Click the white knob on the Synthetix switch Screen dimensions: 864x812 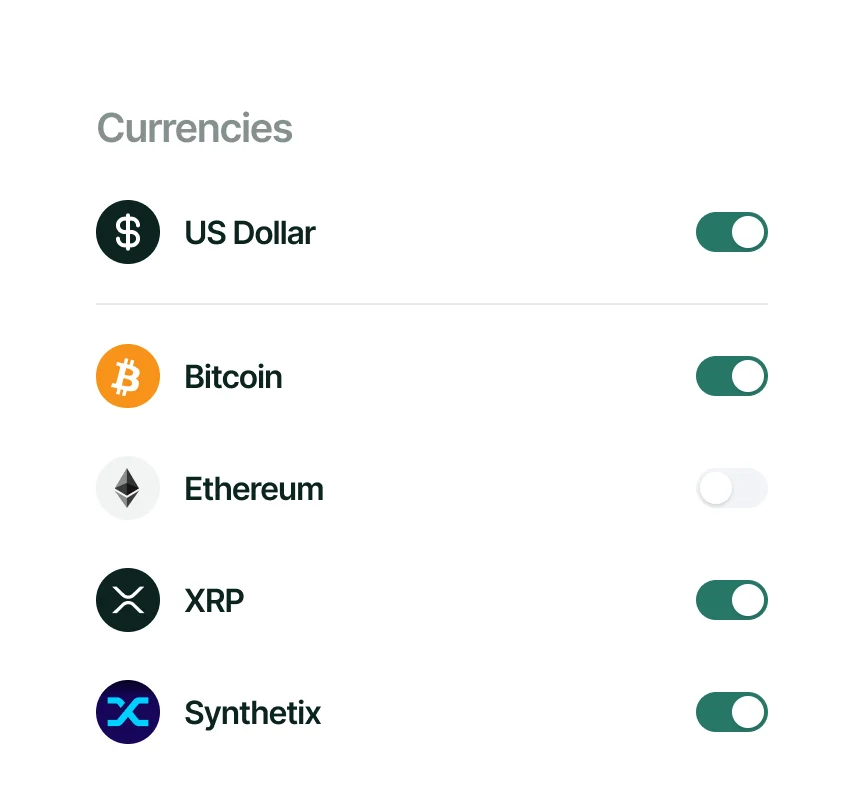[748, 712]
